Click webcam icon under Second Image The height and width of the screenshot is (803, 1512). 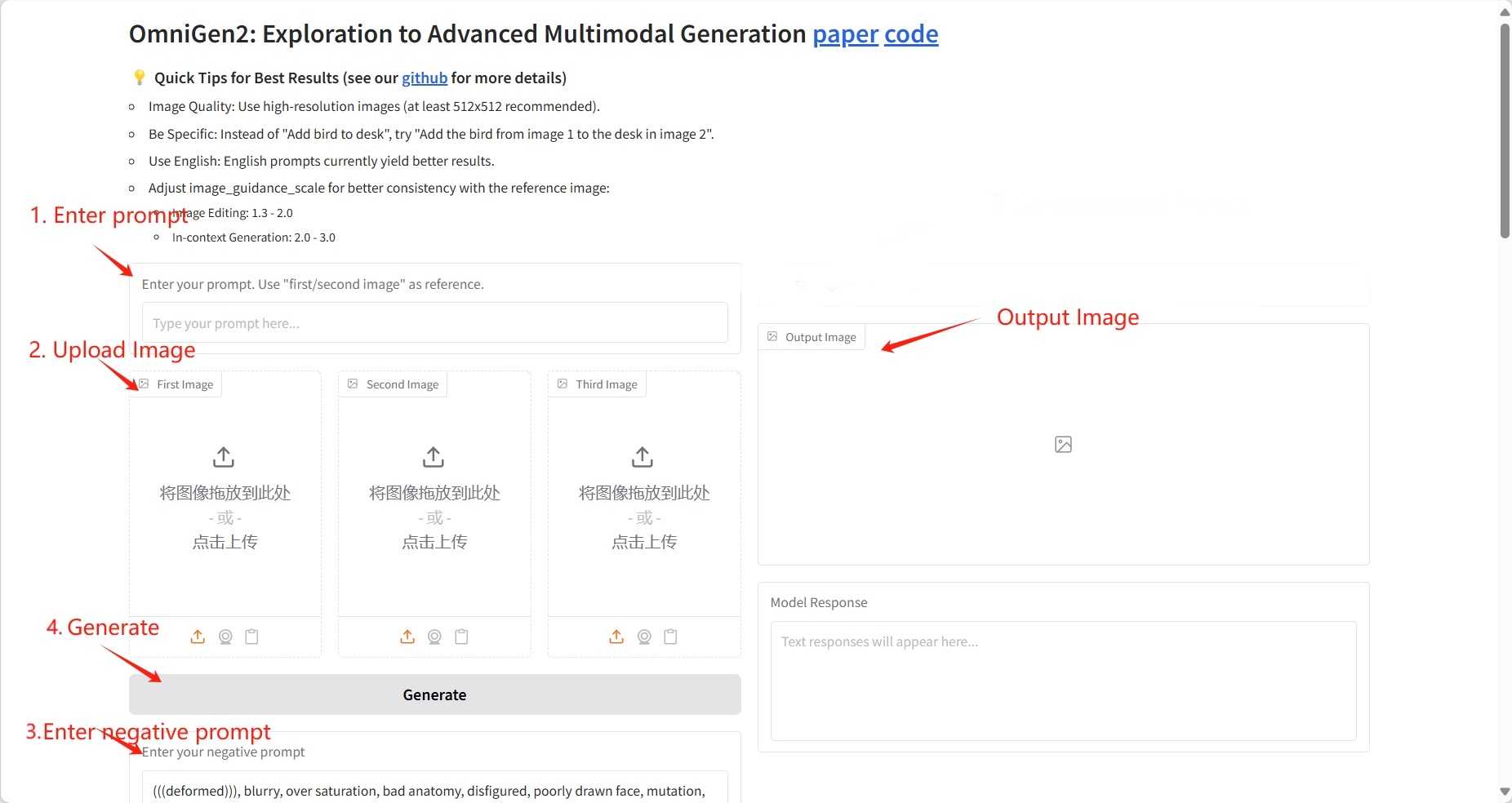pos(434,637)
